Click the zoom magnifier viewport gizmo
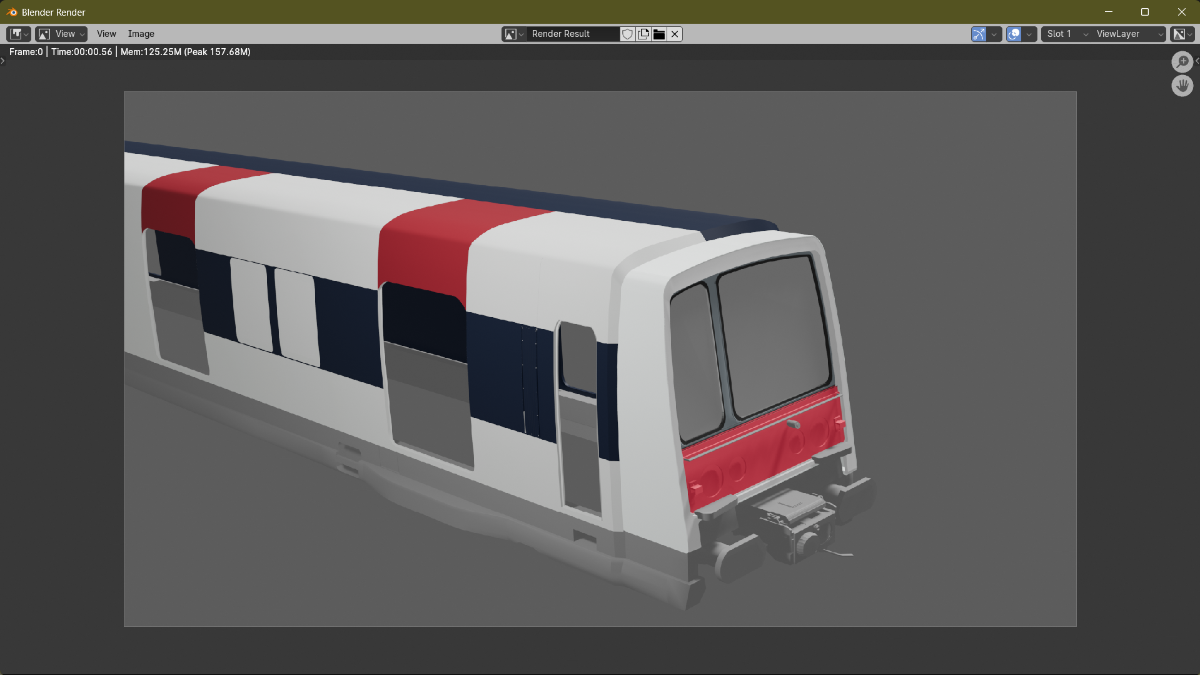 (x=1182, y=62)
